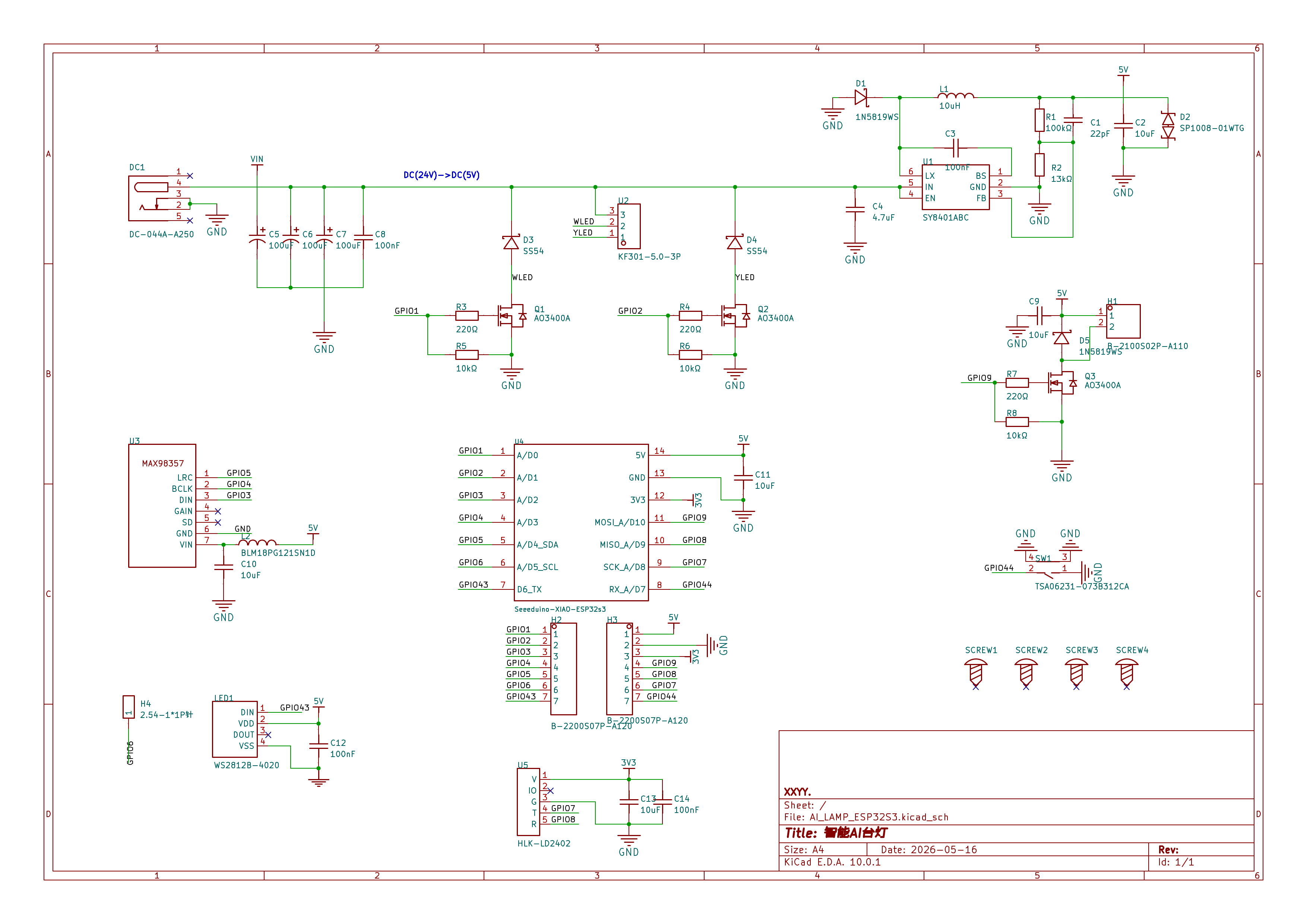Select the LED1 WS2812B symbol body
The image size is (1307, 924).
(x=234, y=729)
